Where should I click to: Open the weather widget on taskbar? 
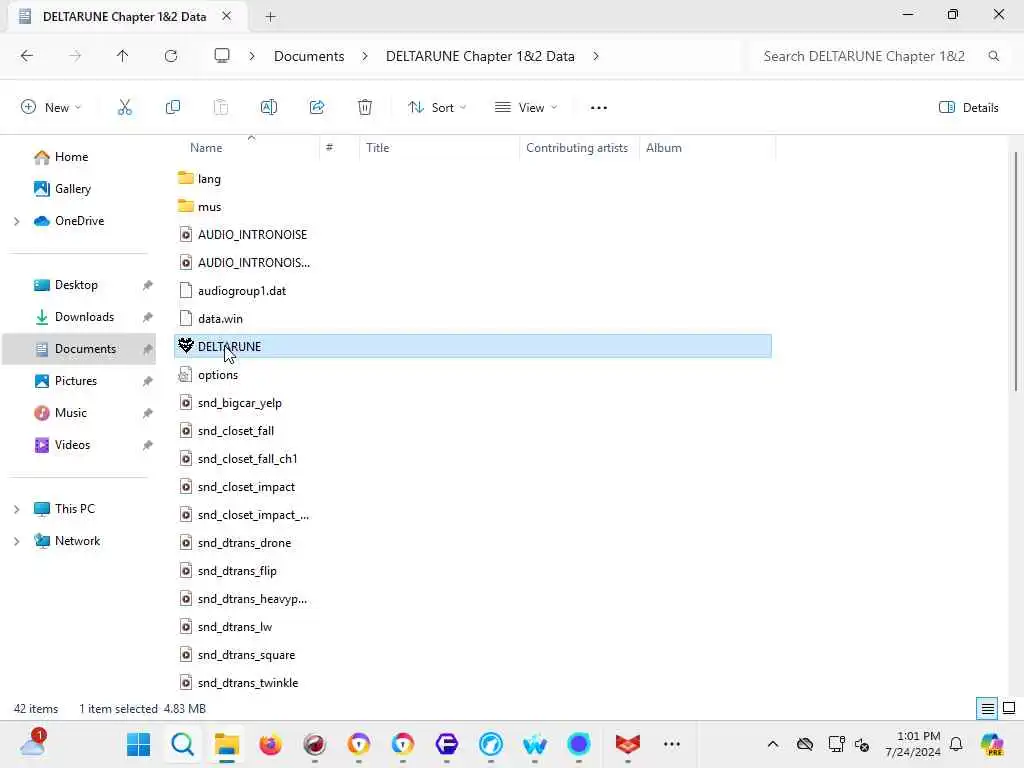[33, 743]
